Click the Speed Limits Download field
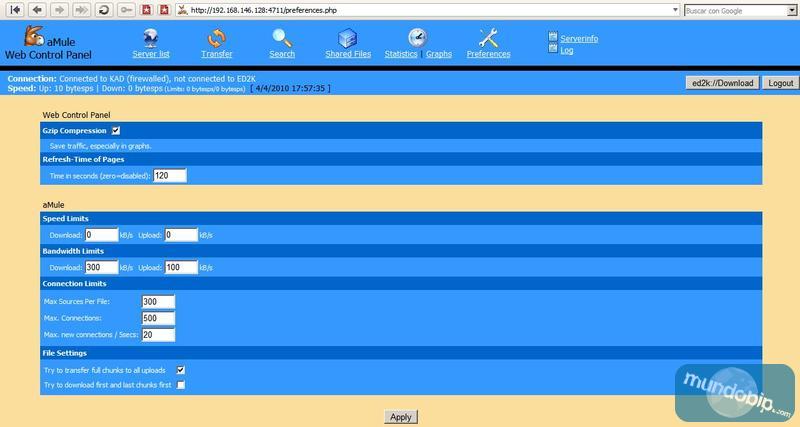Viewport: 800px width, 427px height. click(102, 235)
